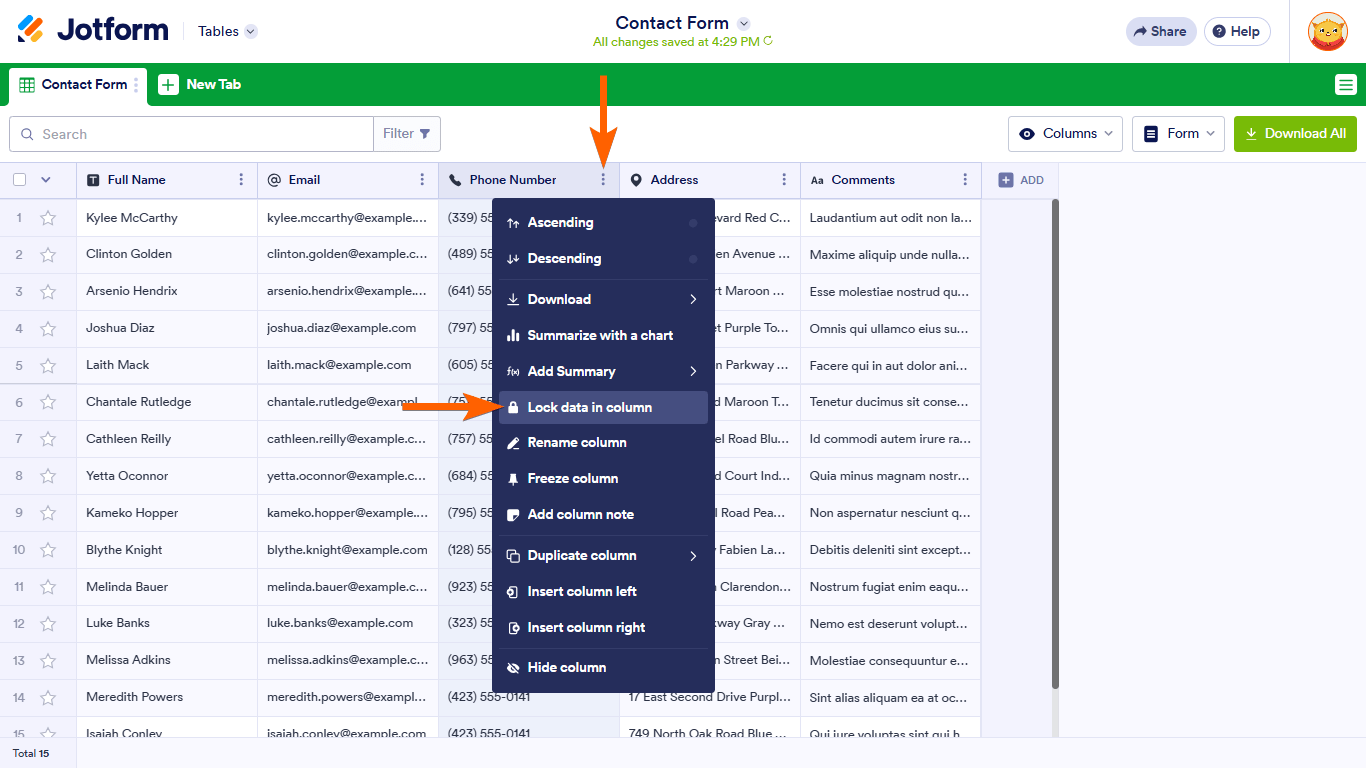The image size is (1366, 768).
Task: Open the Email column three-dot menu
Action: 422,180
